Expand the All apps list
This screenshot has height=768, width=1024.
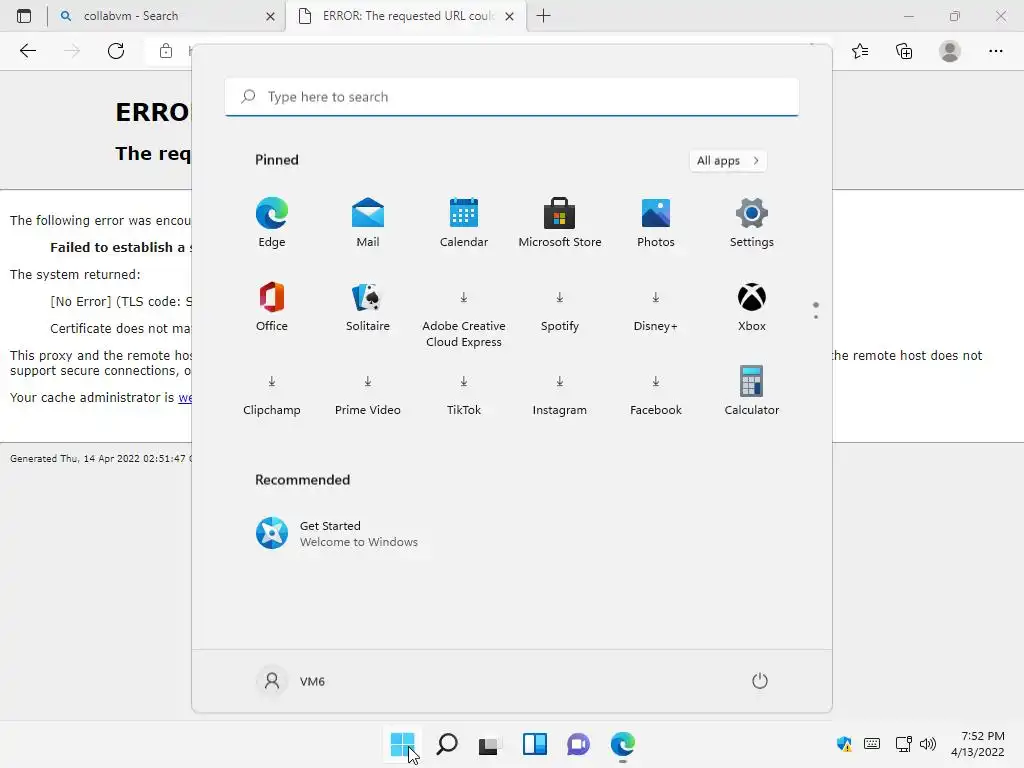click(728, 161)
